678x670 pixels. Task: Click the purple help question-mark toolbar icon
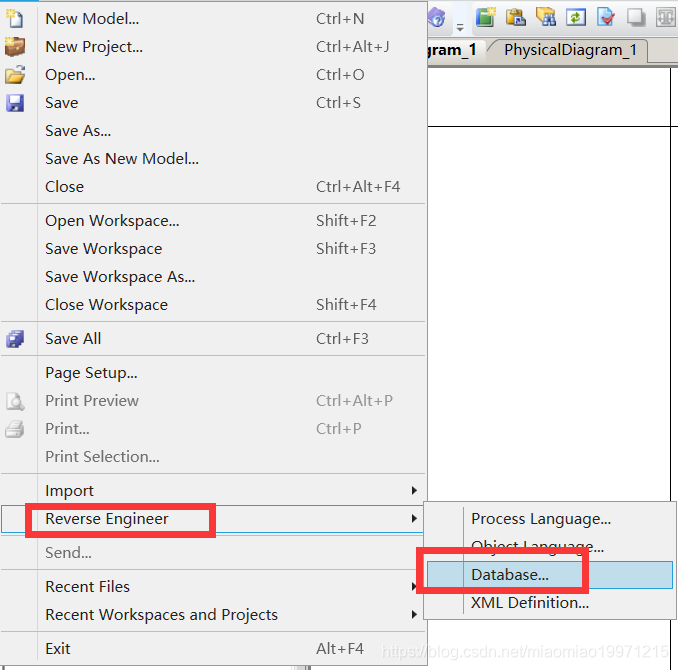click(x=437, y=18)
